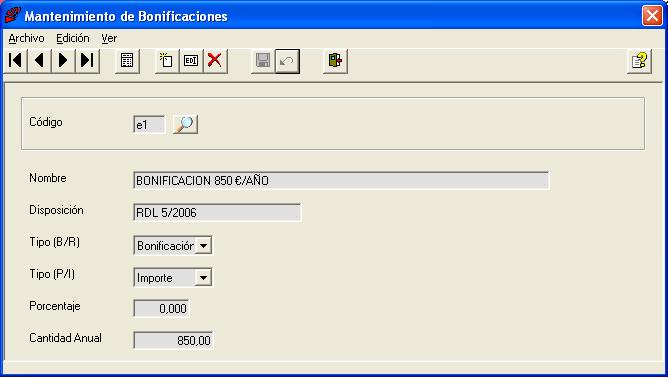The height and width of the screenshot is (378, 668).
Task: Go to the first record
Action: click(x=15, y=61)
